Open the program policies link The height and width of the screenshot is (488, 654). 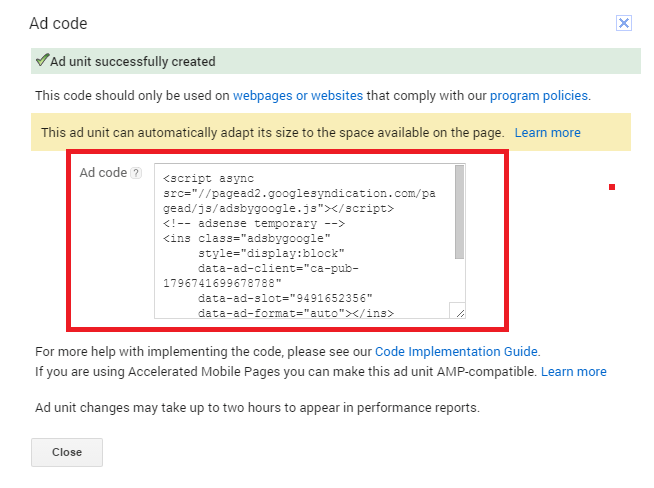click(x=538, y=96)
